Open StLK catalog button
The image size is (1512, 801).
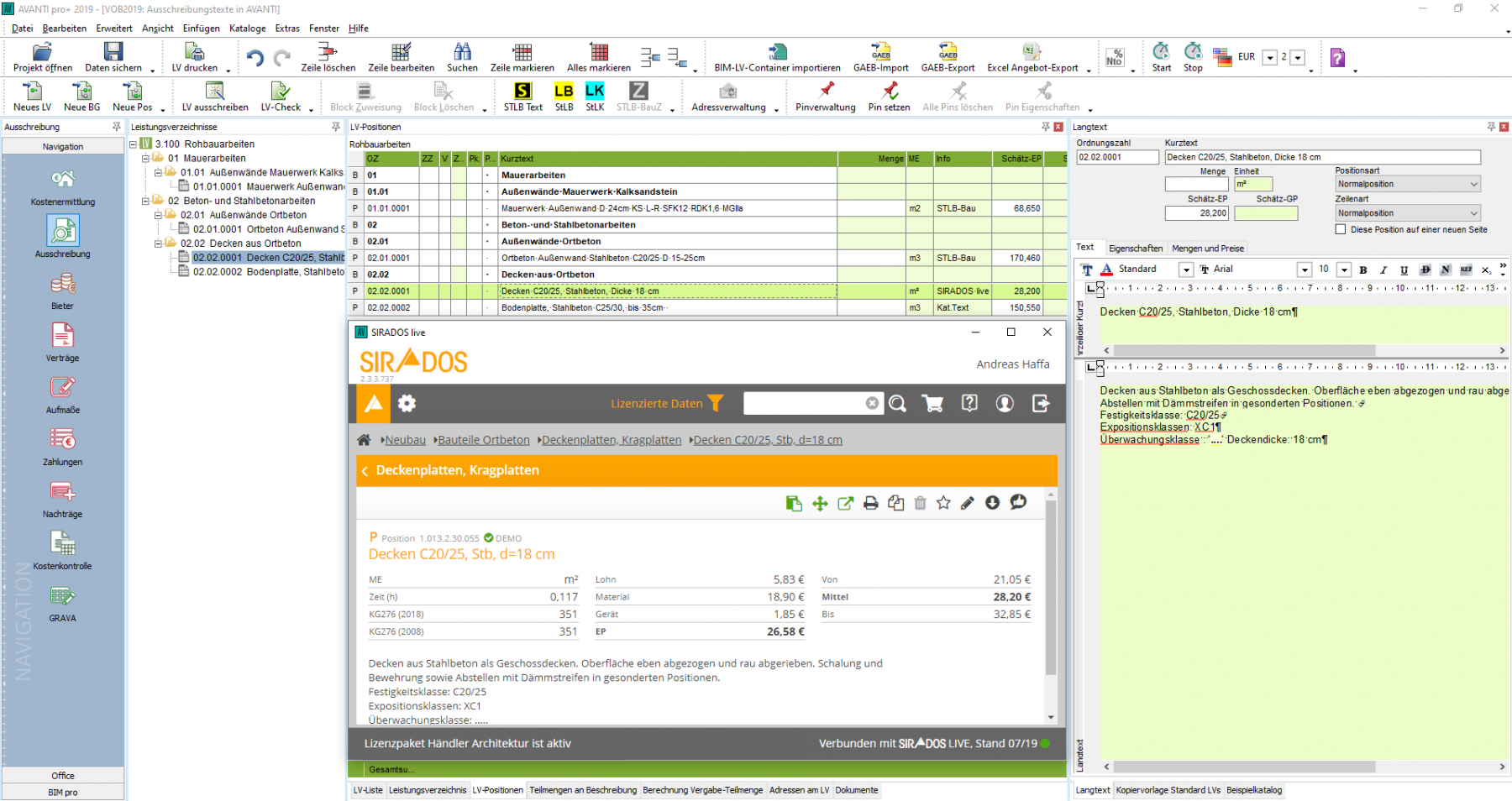tap(595, 97)
